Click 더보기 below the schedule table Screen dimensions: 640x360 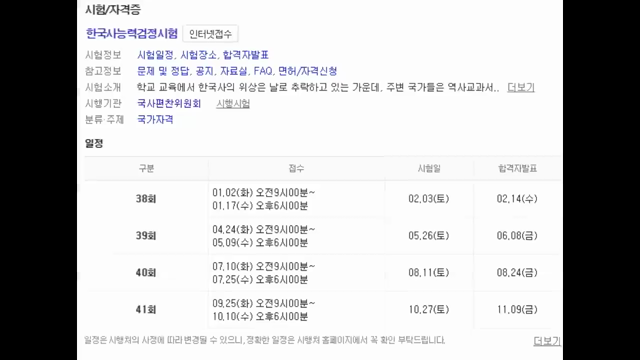tap(547, 341)
